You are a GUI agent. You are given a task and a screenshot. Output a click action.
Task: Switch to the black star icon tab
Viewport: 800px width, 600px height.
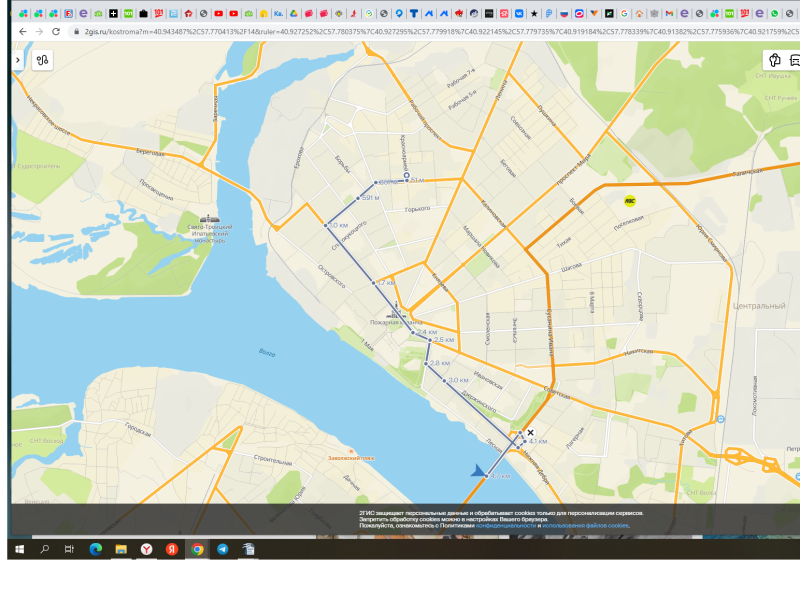click(x=534, y=14)
